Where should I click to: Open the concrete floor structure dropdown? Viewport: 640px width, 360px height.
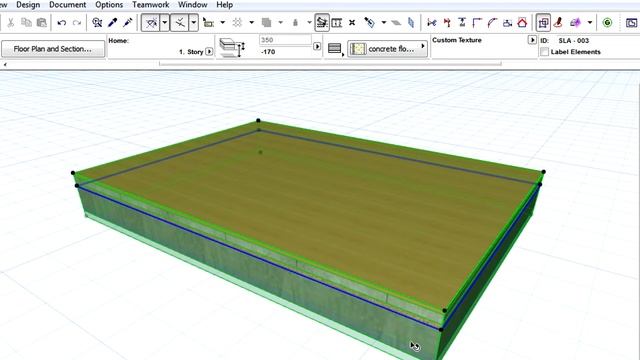pyautogui.click(x=387, y=49)
